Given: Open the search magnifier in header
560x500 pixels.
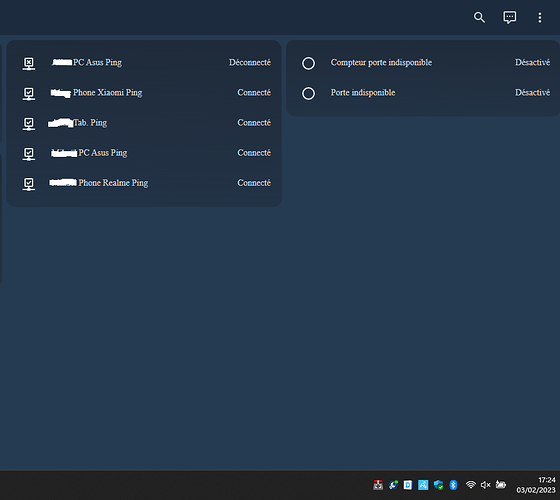Looking at the screenshot, I should click(x=479, y=17).
